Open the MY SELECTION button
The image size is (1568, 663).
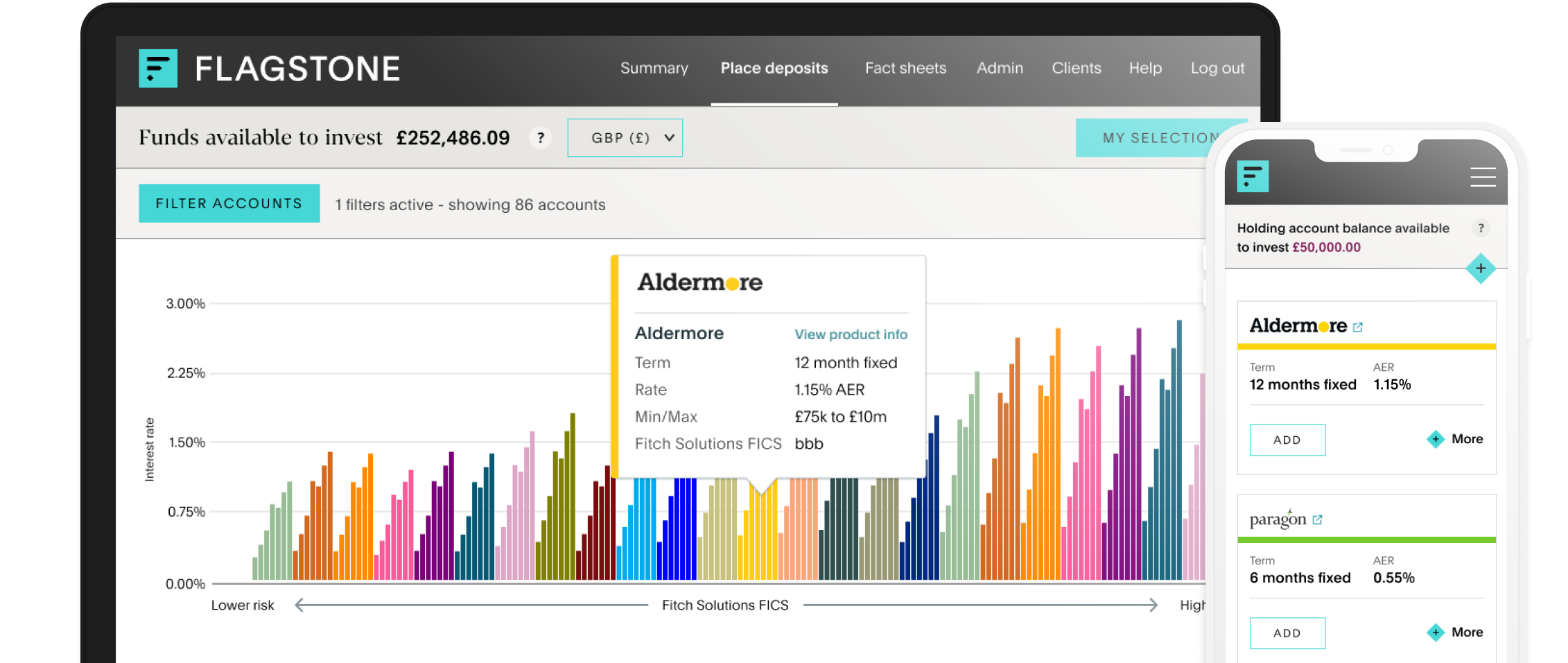tap(1161, 137)
